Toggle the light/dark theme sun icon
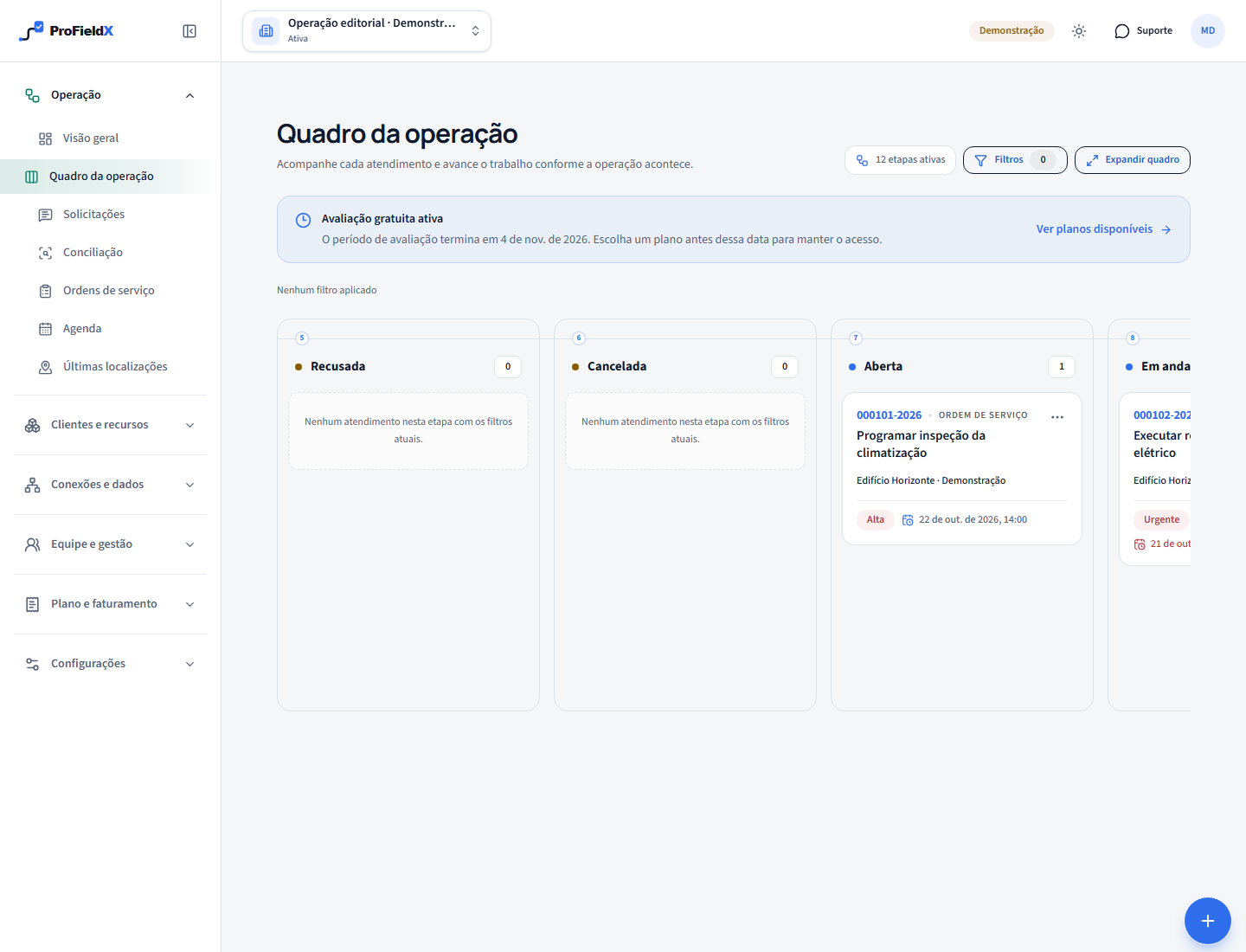The image size is (1246, 952). 1079,31
